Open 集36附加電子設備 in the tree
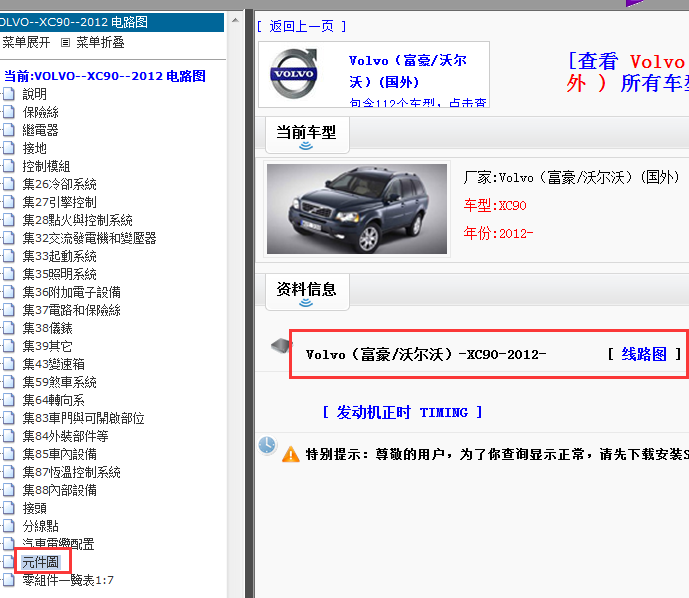This screenshot has height=598, width=689. click(71, 292)
